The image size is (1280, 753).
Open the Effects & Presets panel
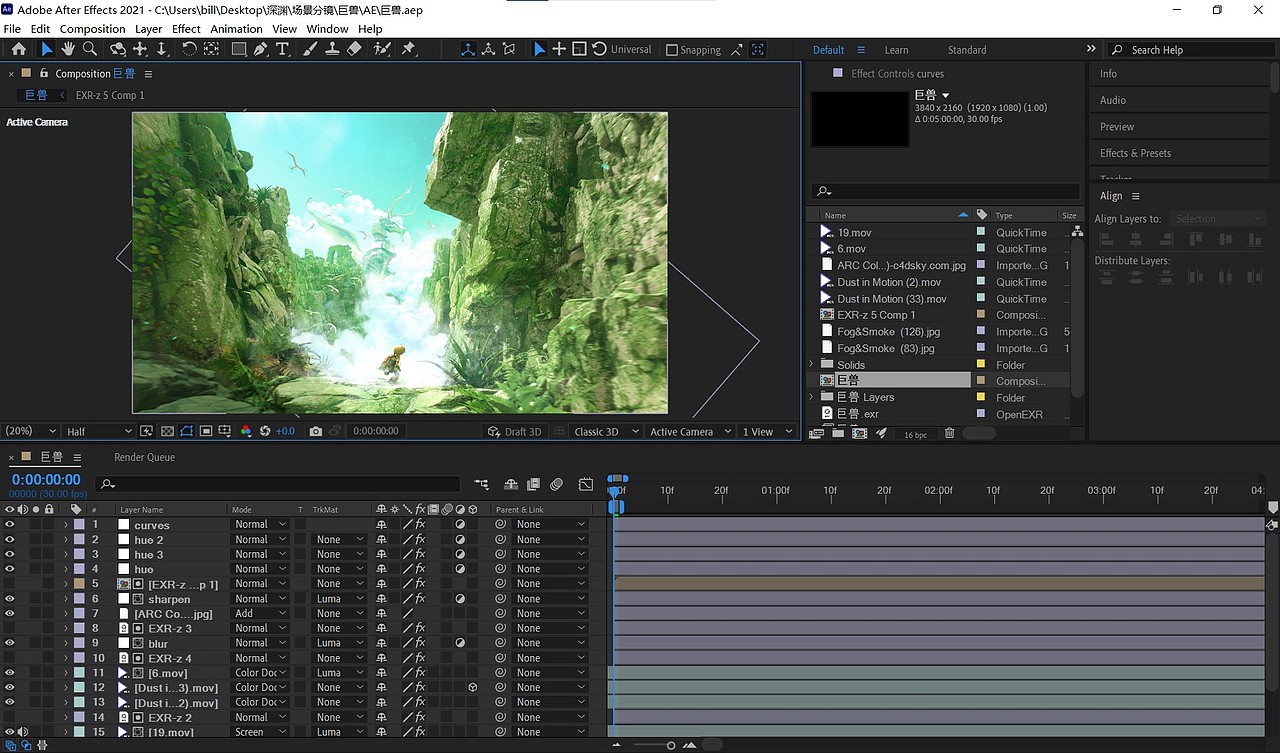[x=1135, y=153]
